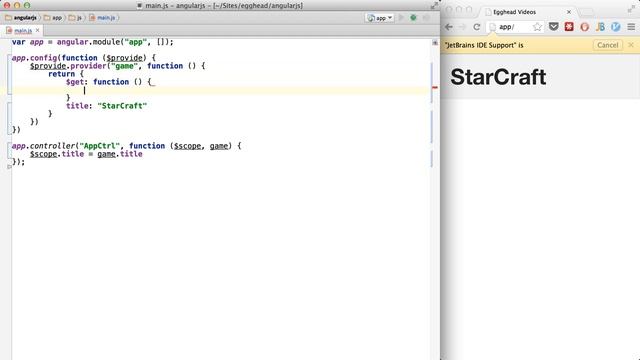
Task: Enter full screen in Chrome window
Action: (x=632, y=9)
